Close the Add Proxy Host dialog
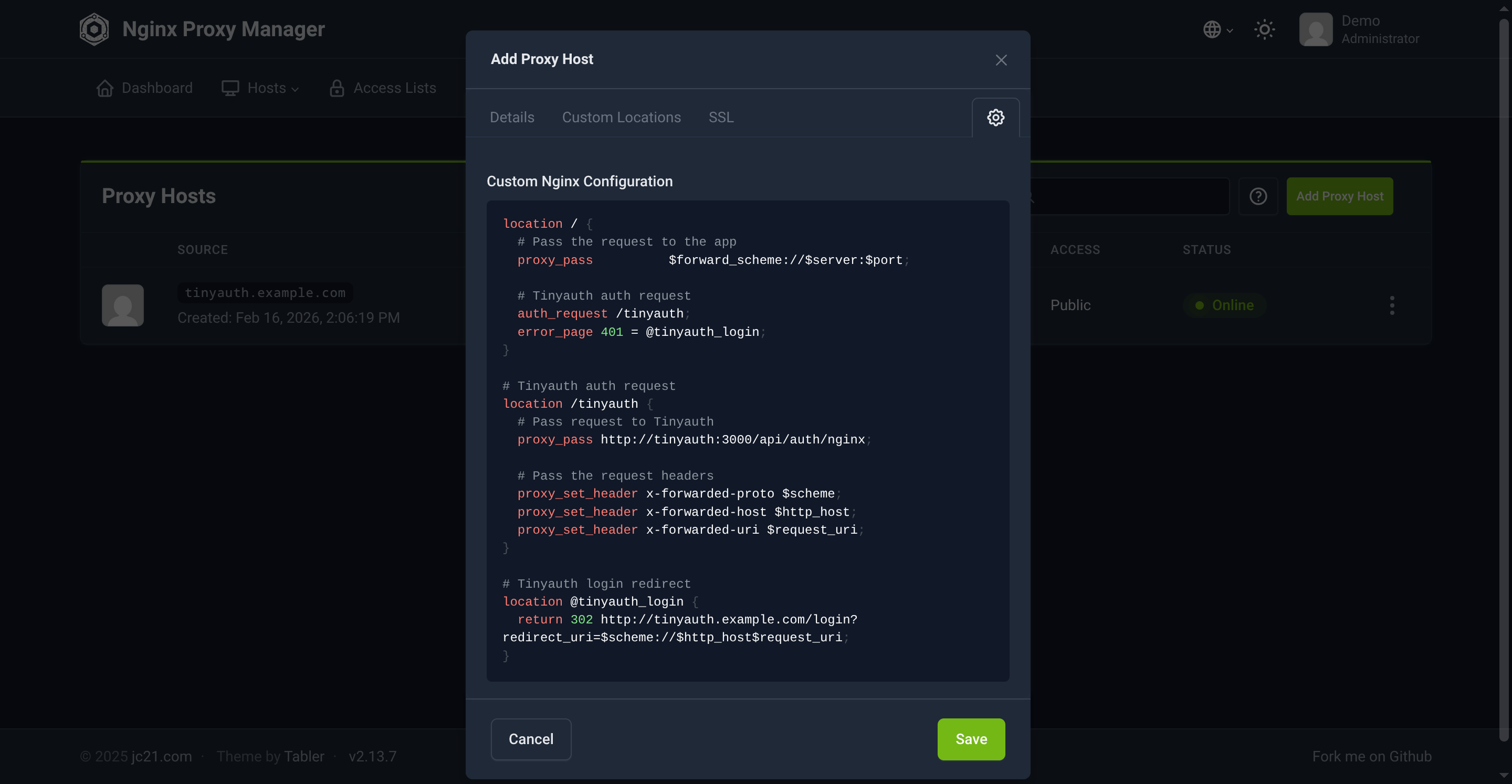Viewport: 1512px width, 784px height. tap(1001, 60)
